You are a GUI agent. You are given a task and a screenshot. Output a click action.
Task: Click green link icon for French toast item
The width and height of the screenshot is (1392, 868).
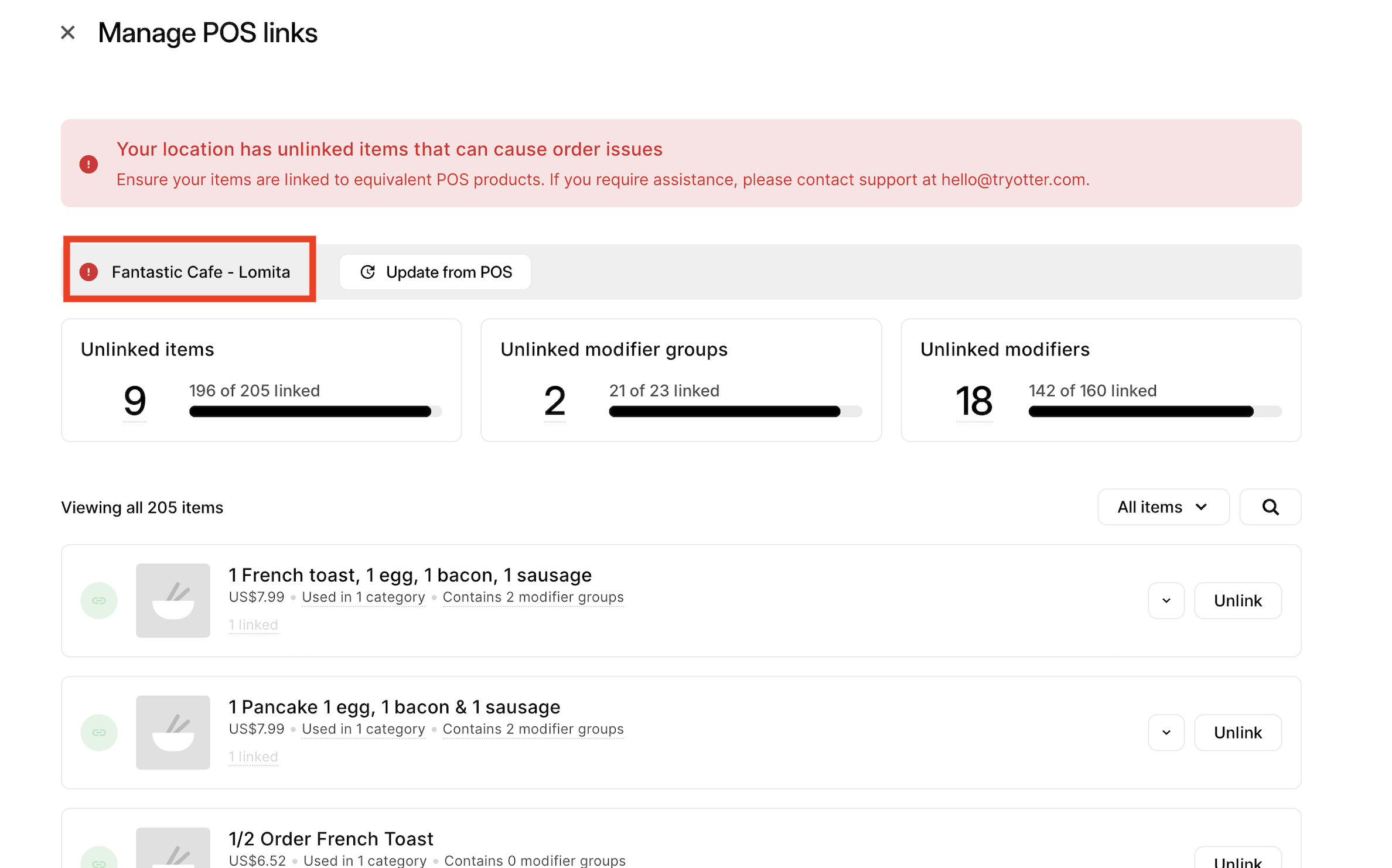tap(99, 600)
